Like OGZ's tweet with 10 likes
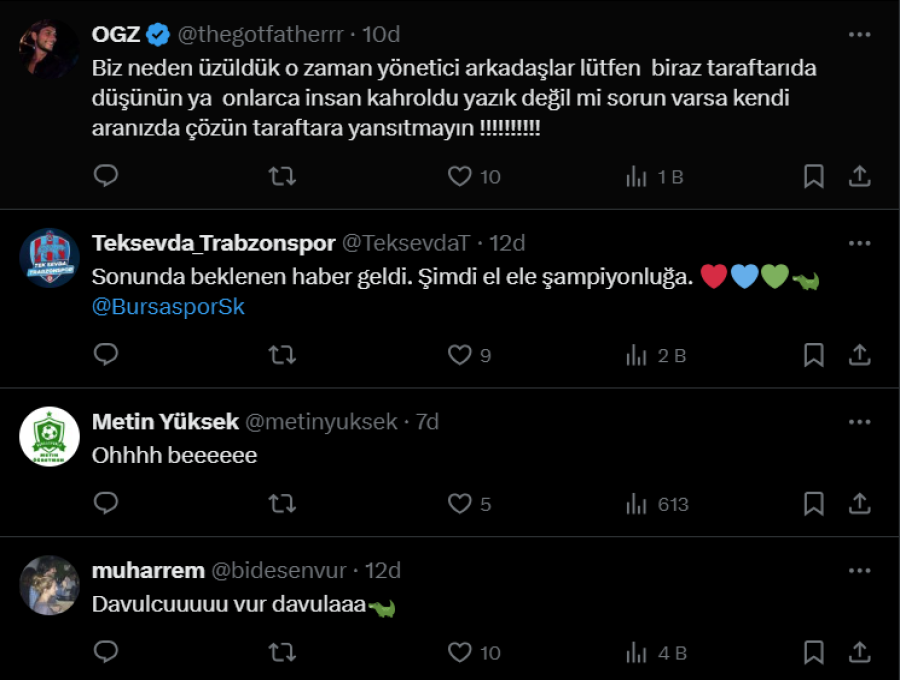The width and height of the screenshot is (900, 680). [473, 177]
